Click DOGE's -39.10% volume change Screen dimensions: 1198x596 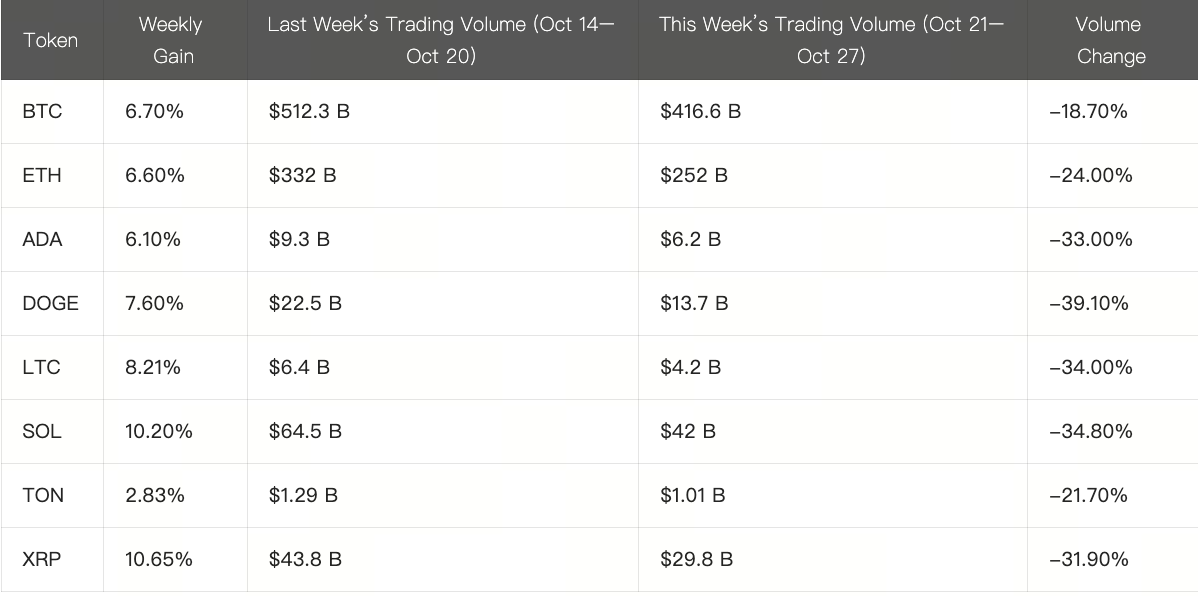(x=1089, y=303)
